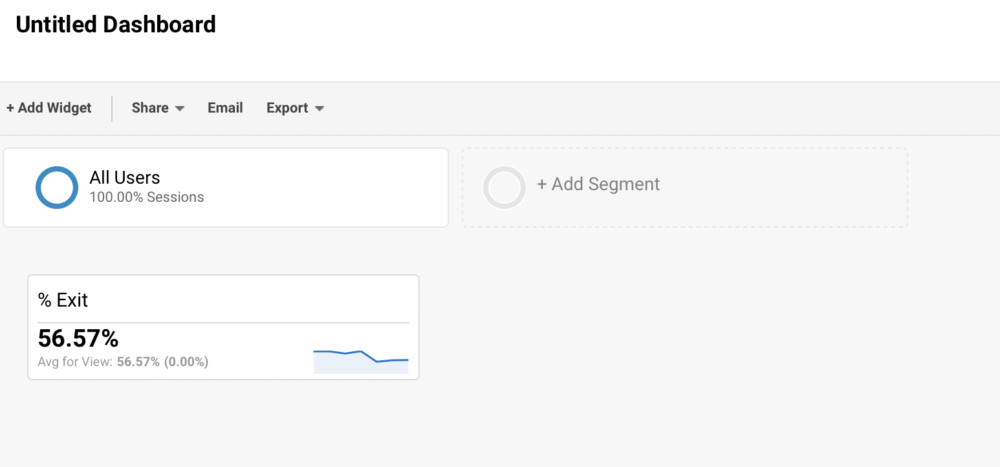Click the plus sign in Add Widget
1000x467 pixels.
pos(10,108)
